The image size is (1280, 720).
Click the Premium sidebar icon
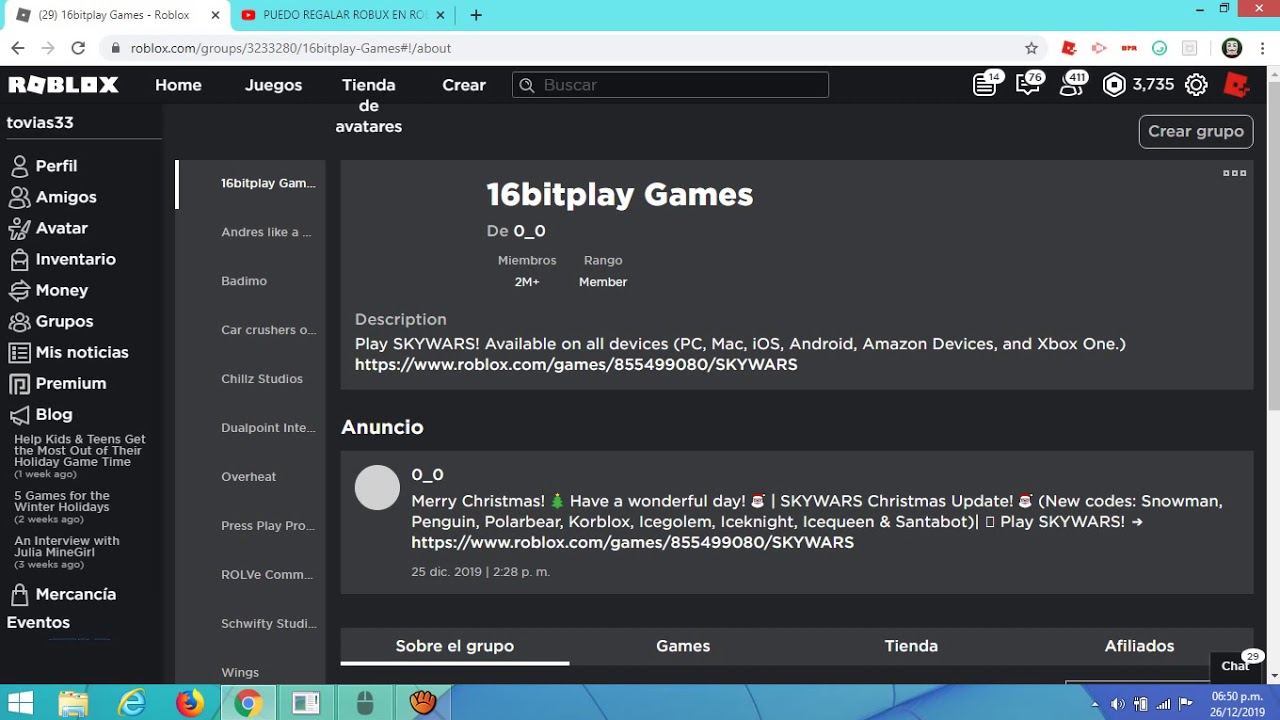pos(19,383)
